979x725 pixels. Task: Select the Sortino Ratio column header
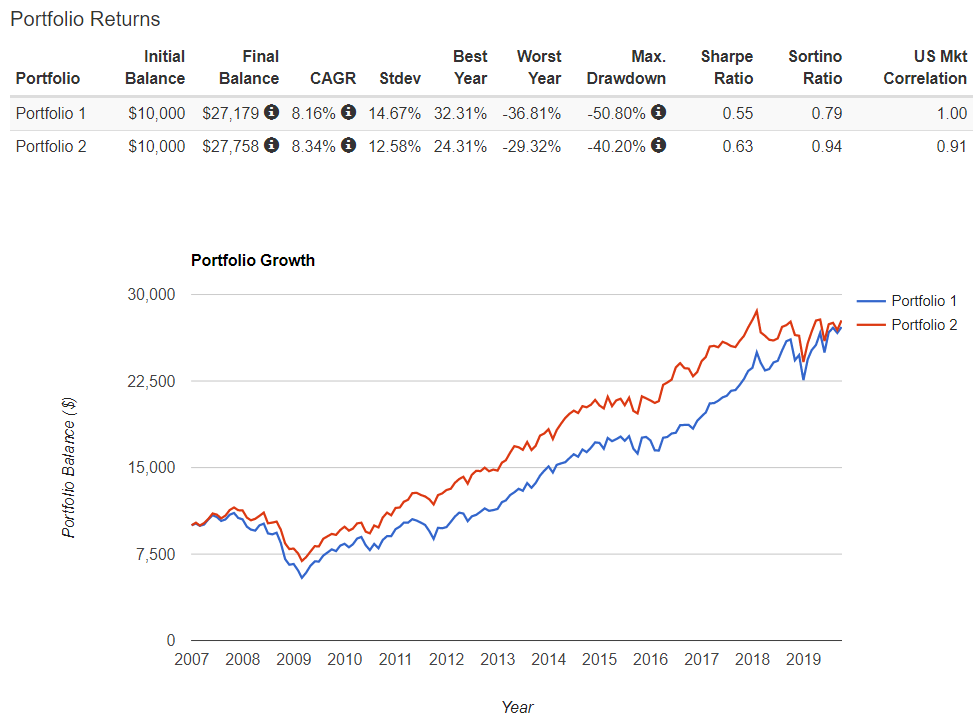[x=815, y=67]
